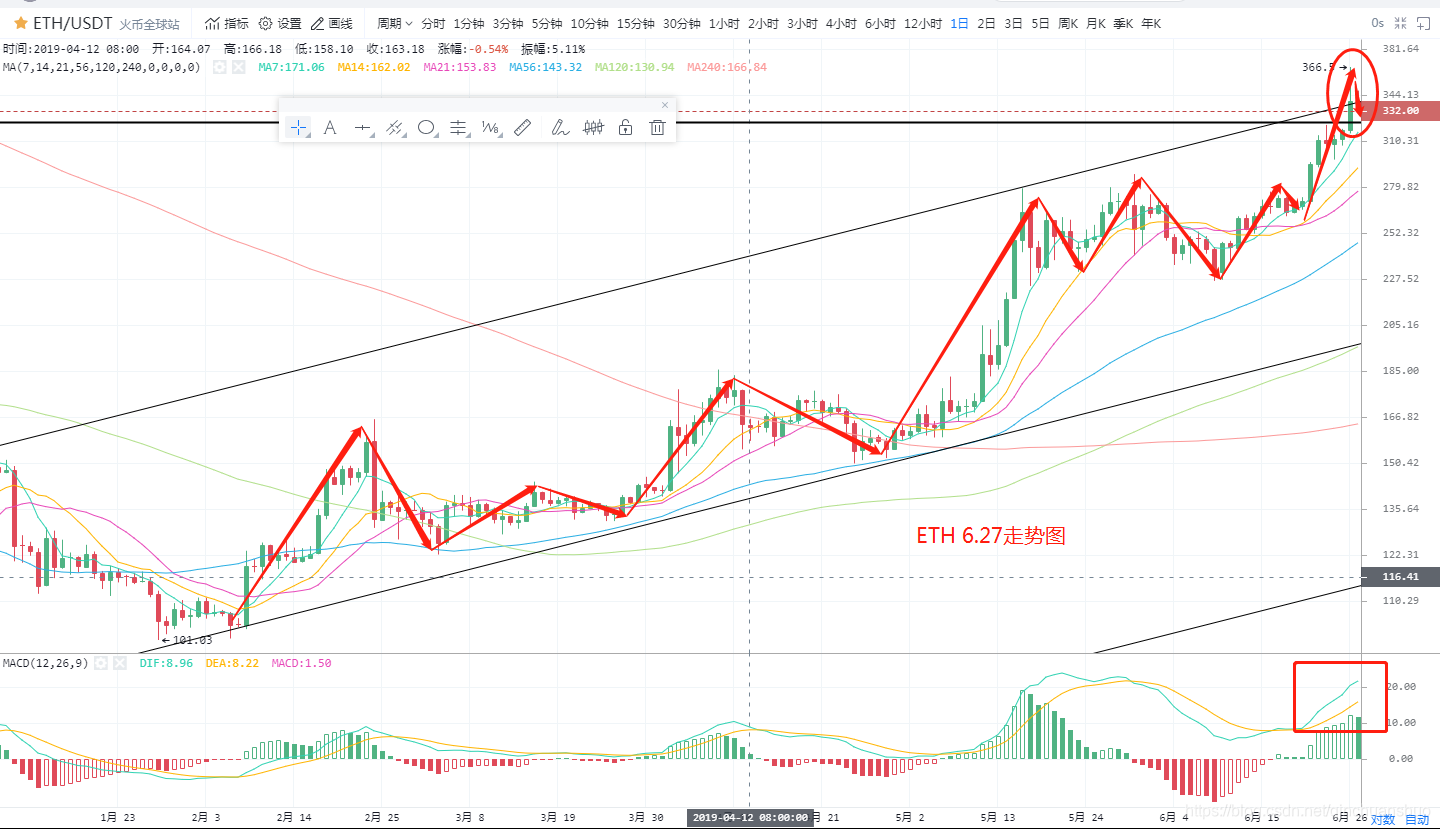Select the 5分钟 interval
This screenshot has width=1440, height=829.
pos(547,23)
